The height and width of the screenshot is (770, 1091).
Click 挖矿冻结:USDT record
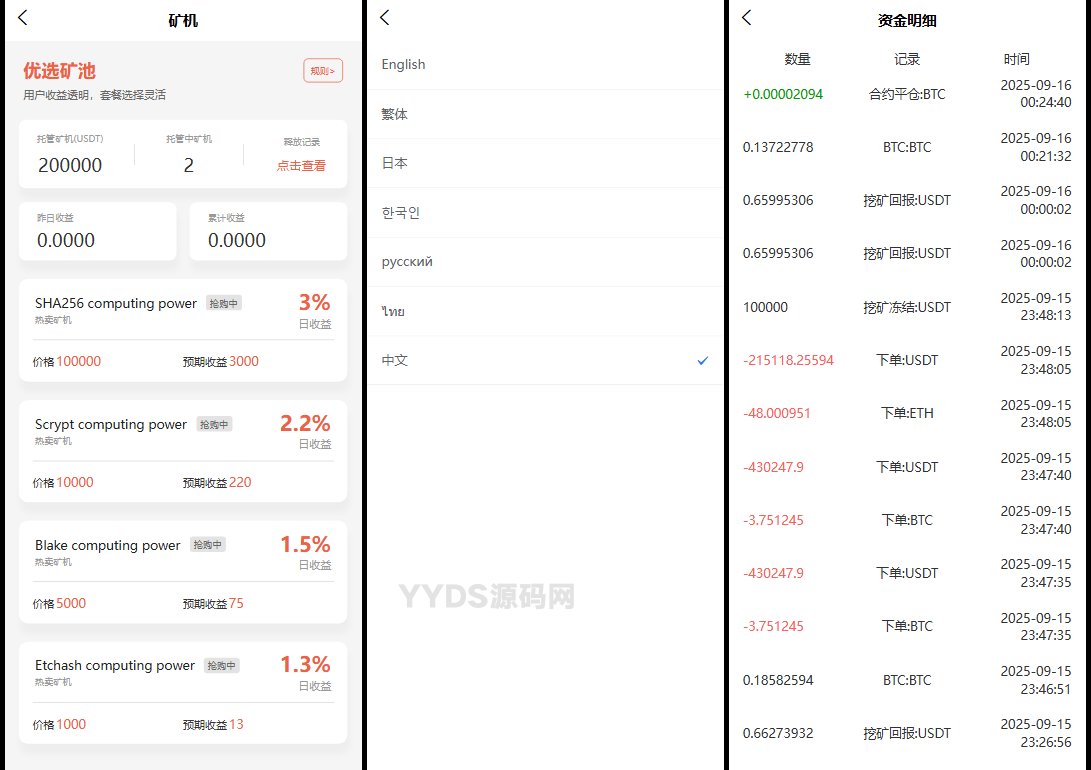[x=907, y=307]
